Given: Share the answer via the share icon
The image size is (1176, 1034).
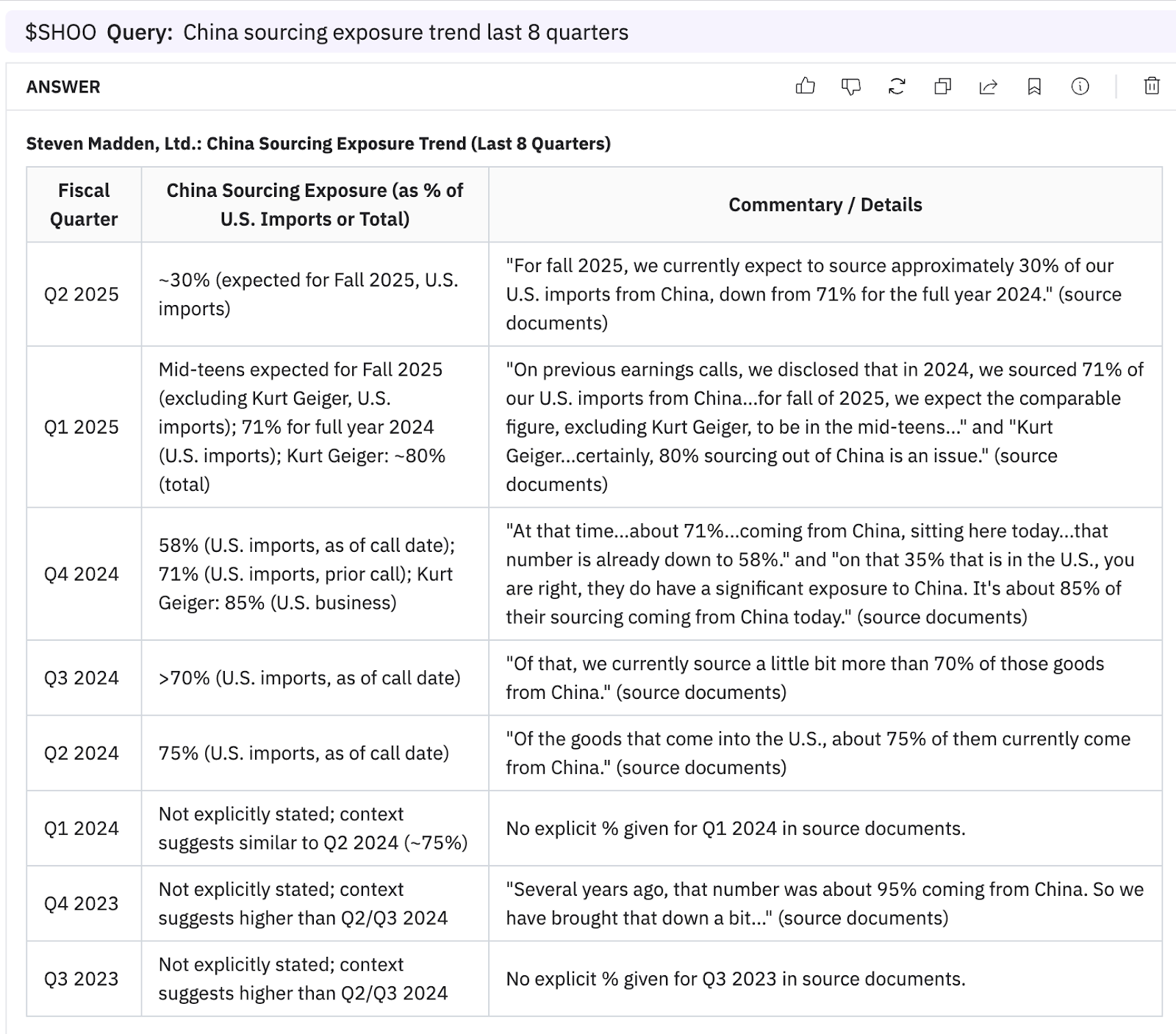Looking at the screenshot, I should [x=989, y=87].
